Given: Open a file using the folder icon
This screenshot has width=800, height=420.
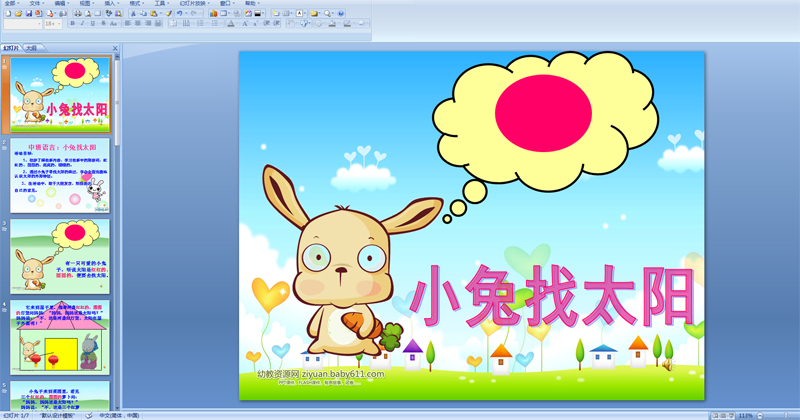Looking at the screenshot, I should pyautogui.click(x=18, y=13).
